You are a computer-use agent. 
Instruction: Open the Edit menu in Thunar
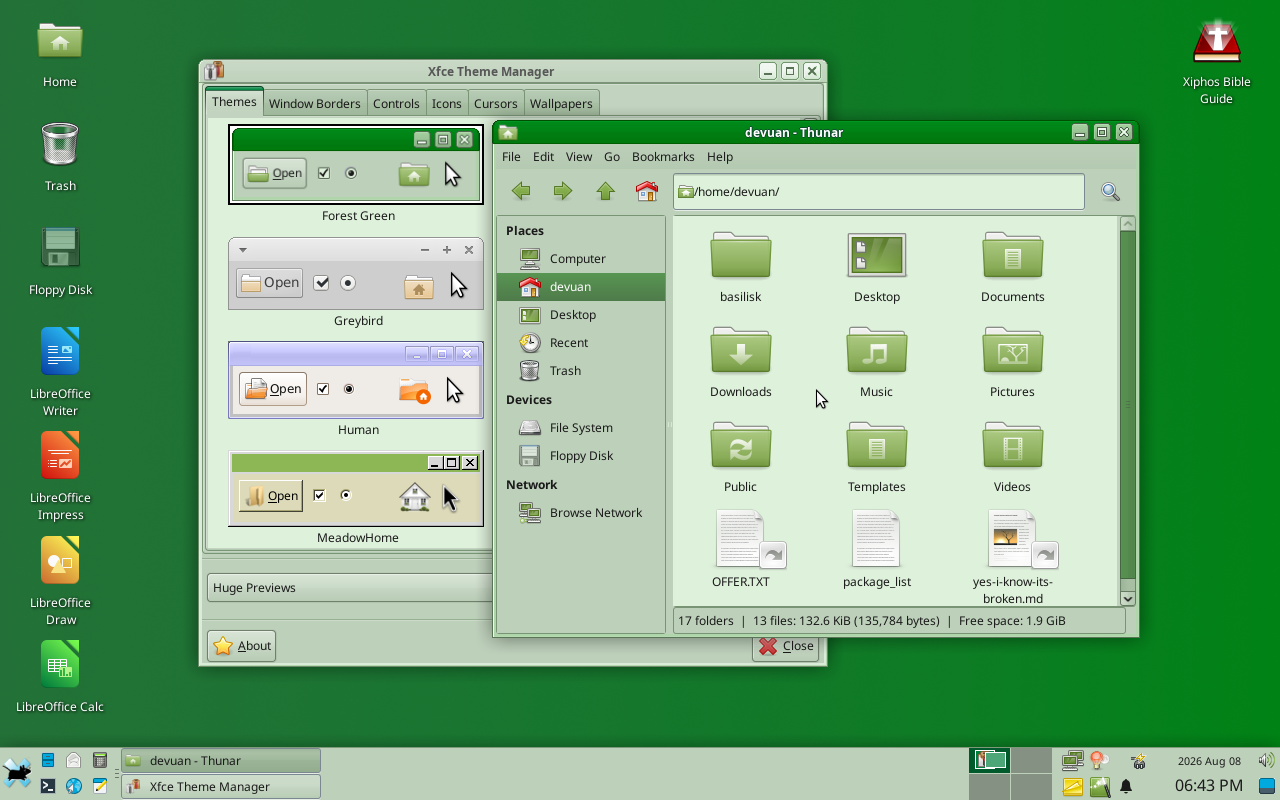pos(543,156)
